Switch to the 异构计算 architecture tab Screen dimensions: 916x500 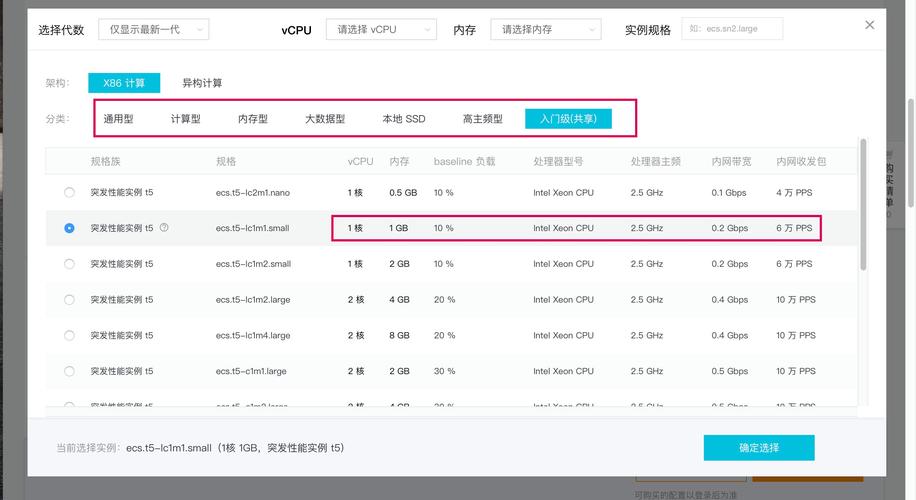coord(202,83)
